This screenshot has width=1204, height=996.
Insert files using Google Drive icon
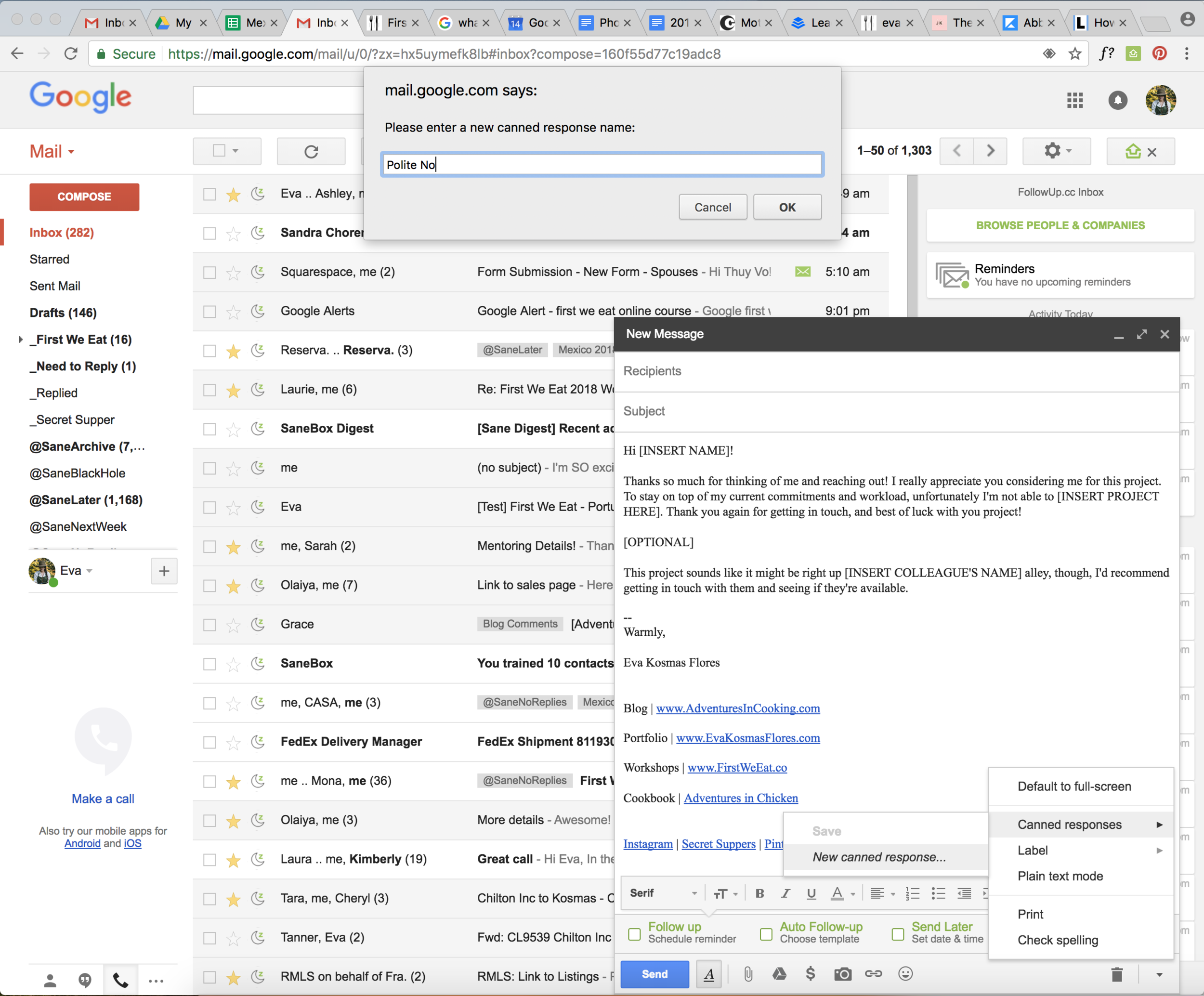coord(779,974)
